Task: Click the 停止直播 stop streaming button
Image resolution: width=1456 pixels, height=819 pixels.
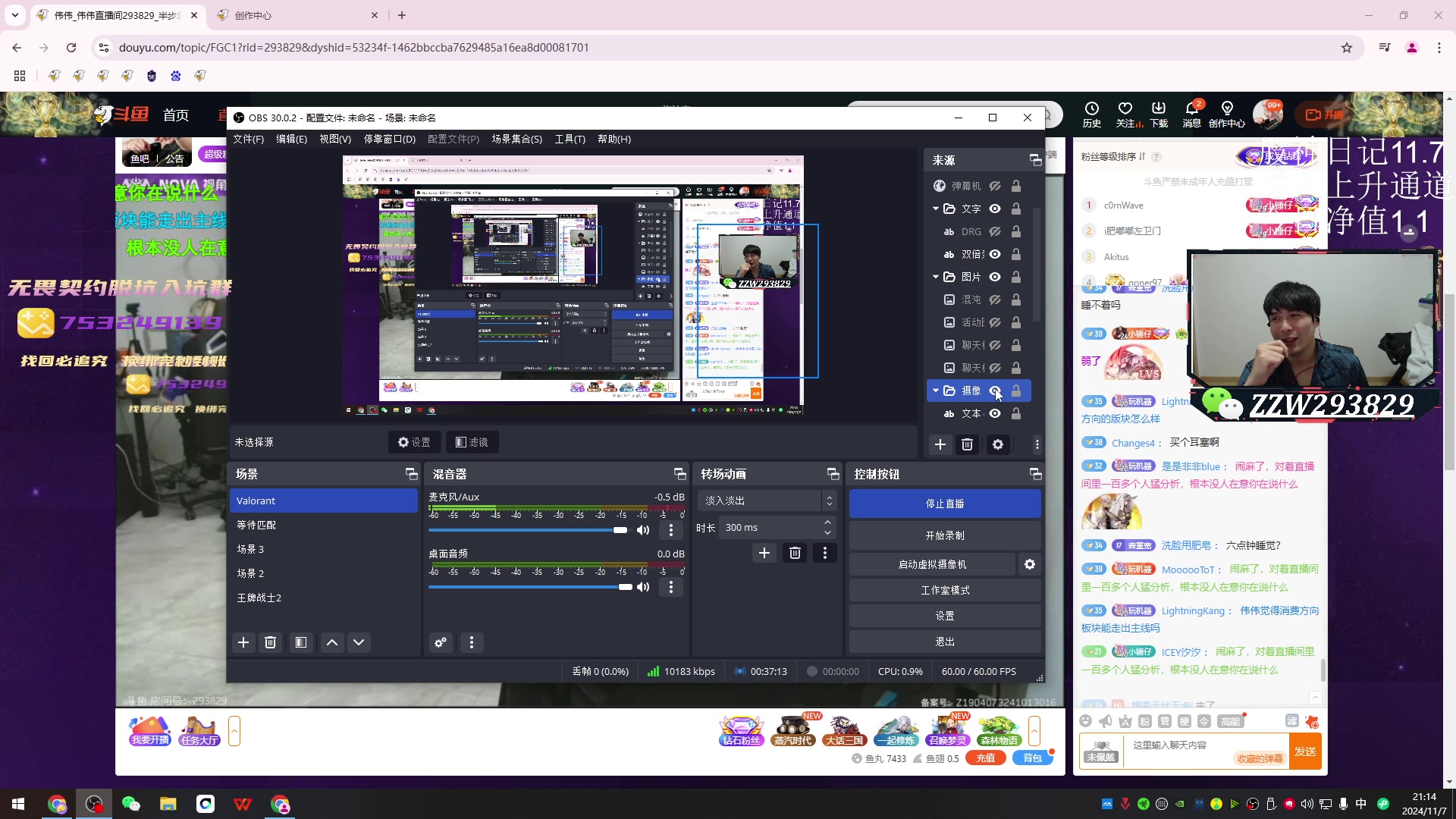Action: coord(945,504)
